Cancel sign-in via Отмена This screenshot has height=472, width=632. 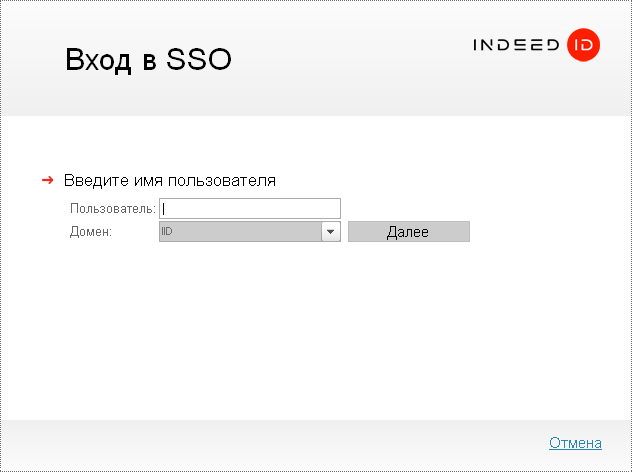[575, 443]
